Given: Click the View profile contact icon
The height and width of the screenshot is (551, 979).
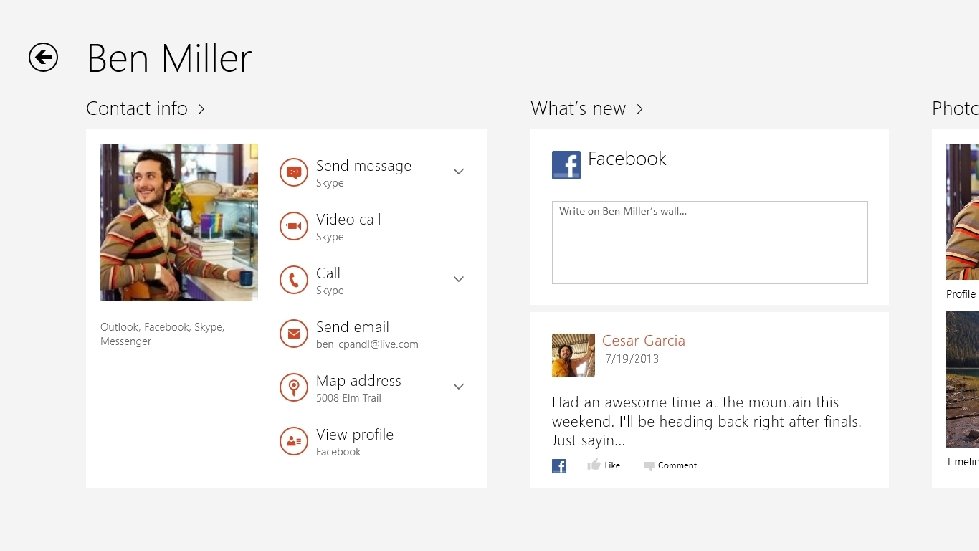Looking at the screenshot, I should point(293,441).
